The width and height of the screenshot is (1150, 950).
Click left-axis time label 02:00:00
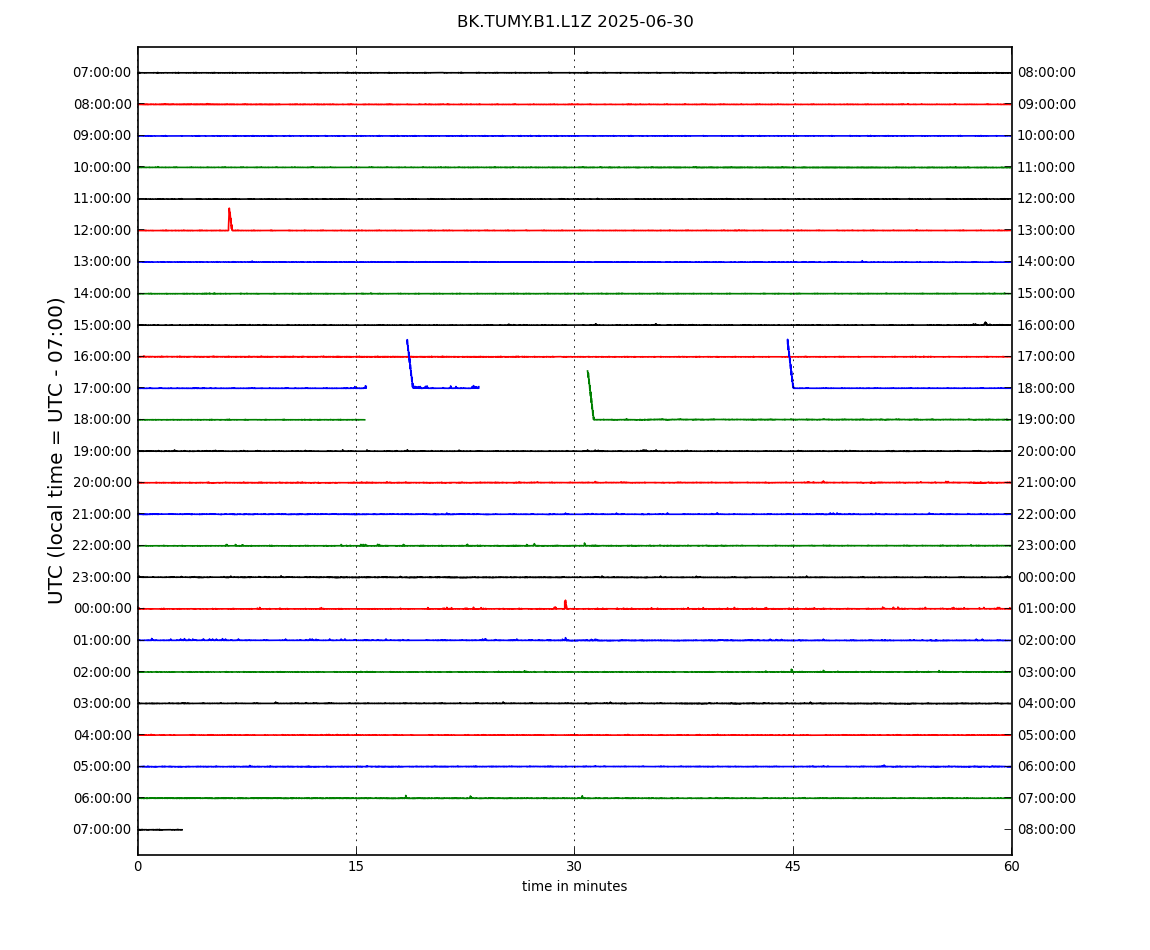click(103, 672)
